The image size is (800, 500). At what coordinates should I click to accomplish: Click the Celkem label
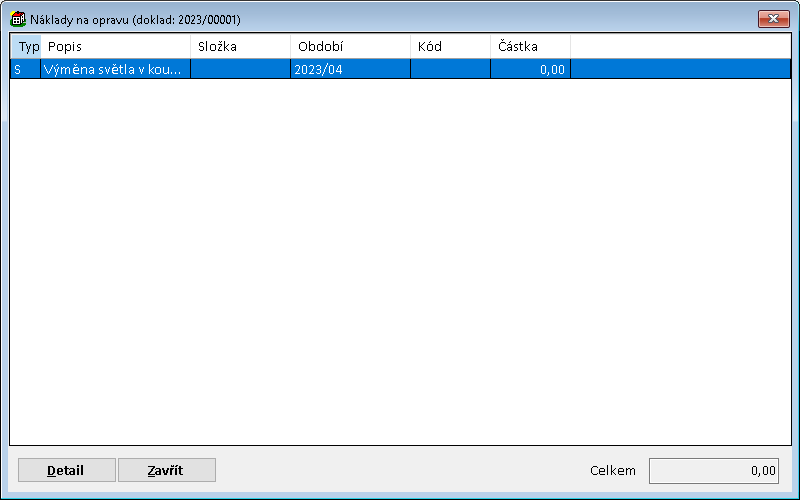pos(612,471)
